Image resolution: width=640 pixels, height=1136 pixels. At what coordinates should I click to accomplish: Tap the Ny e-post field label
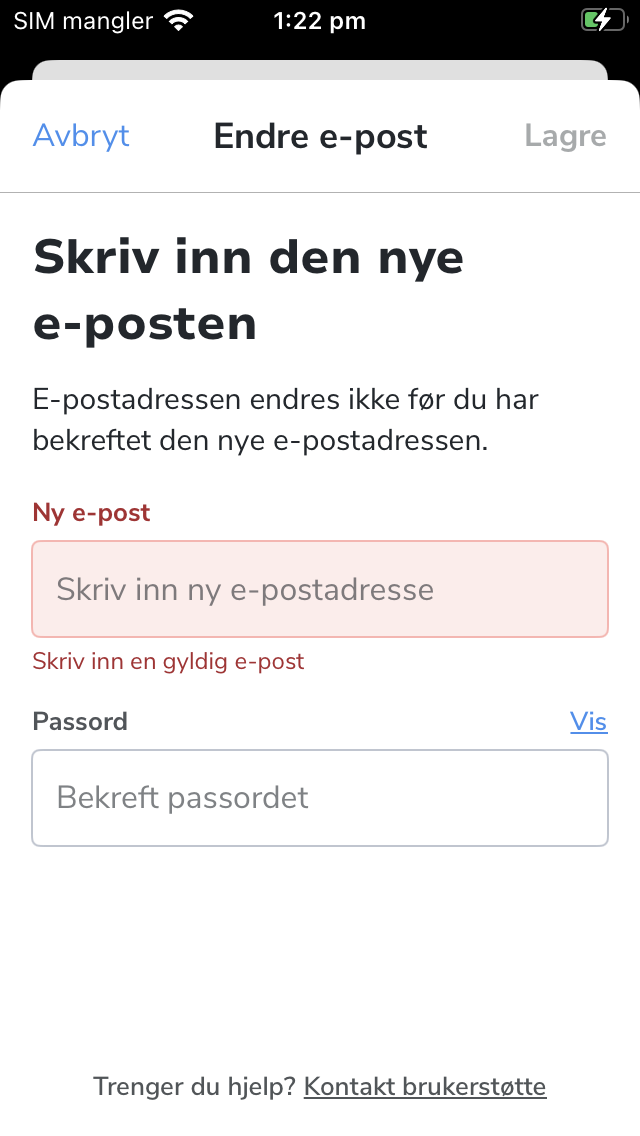click(x=91, y=512)
